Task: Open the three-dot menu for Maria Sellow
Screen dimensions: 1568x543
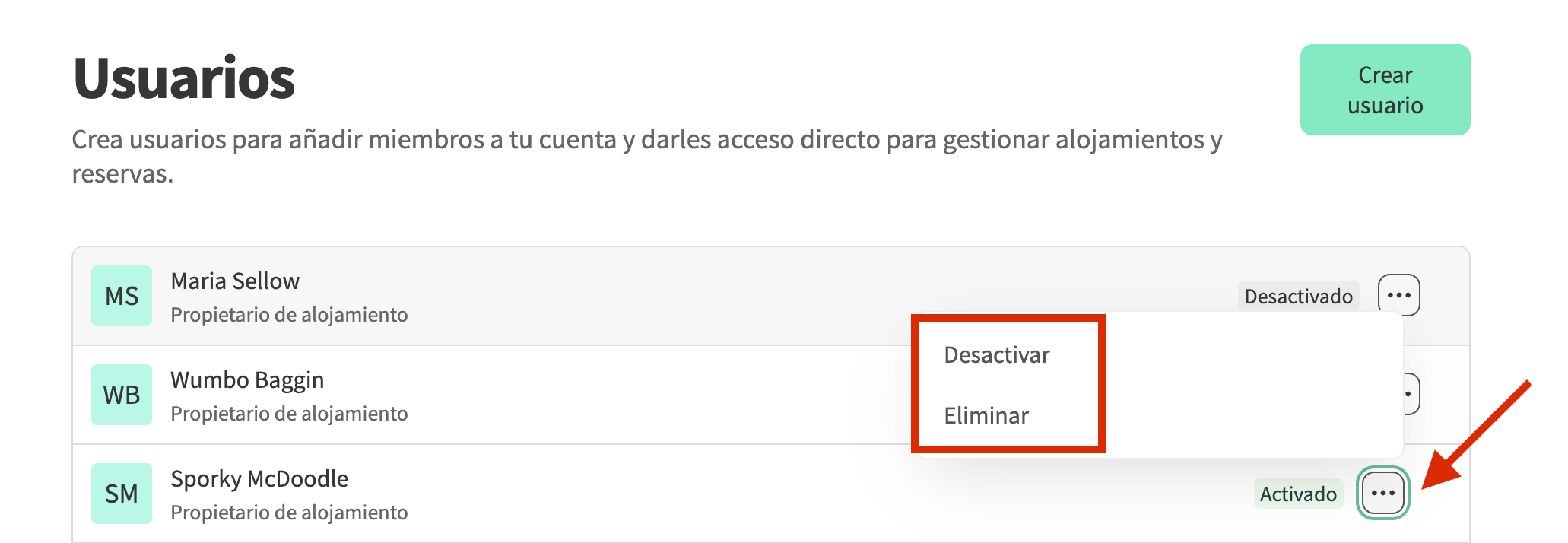Action: pyautogui.click(x=1398, y=295)
